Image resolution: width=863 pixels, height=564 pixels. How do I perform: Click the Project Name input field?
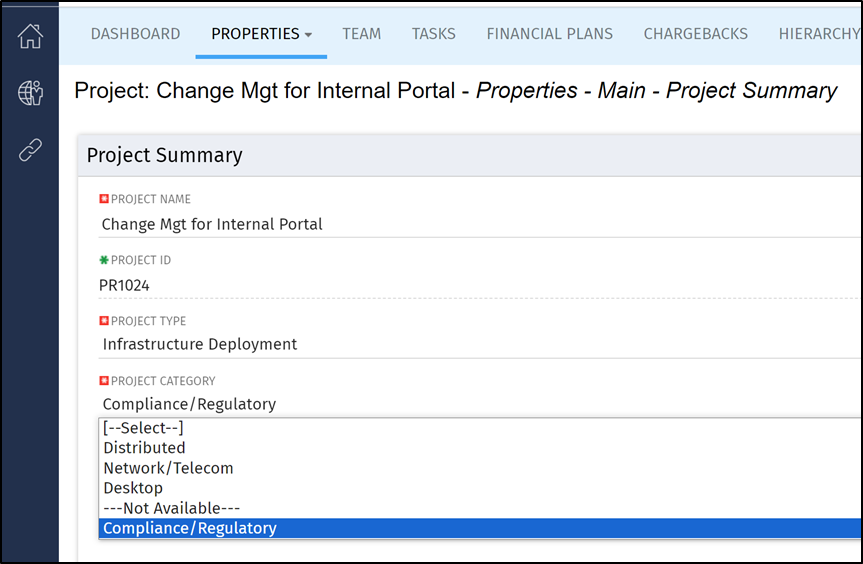click(470, 224)
